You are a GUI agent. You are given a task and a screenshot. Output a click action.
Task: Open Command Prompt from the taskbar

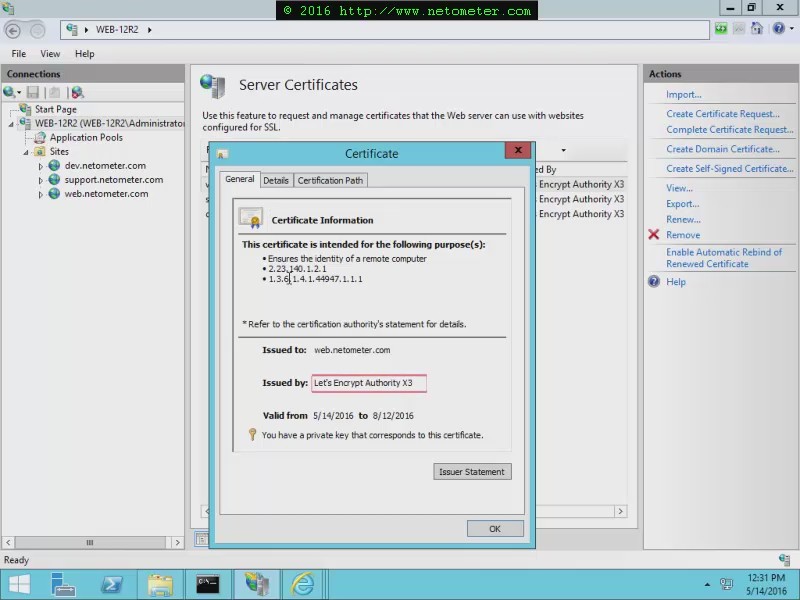pyautogui.click(x=208, y=584)
